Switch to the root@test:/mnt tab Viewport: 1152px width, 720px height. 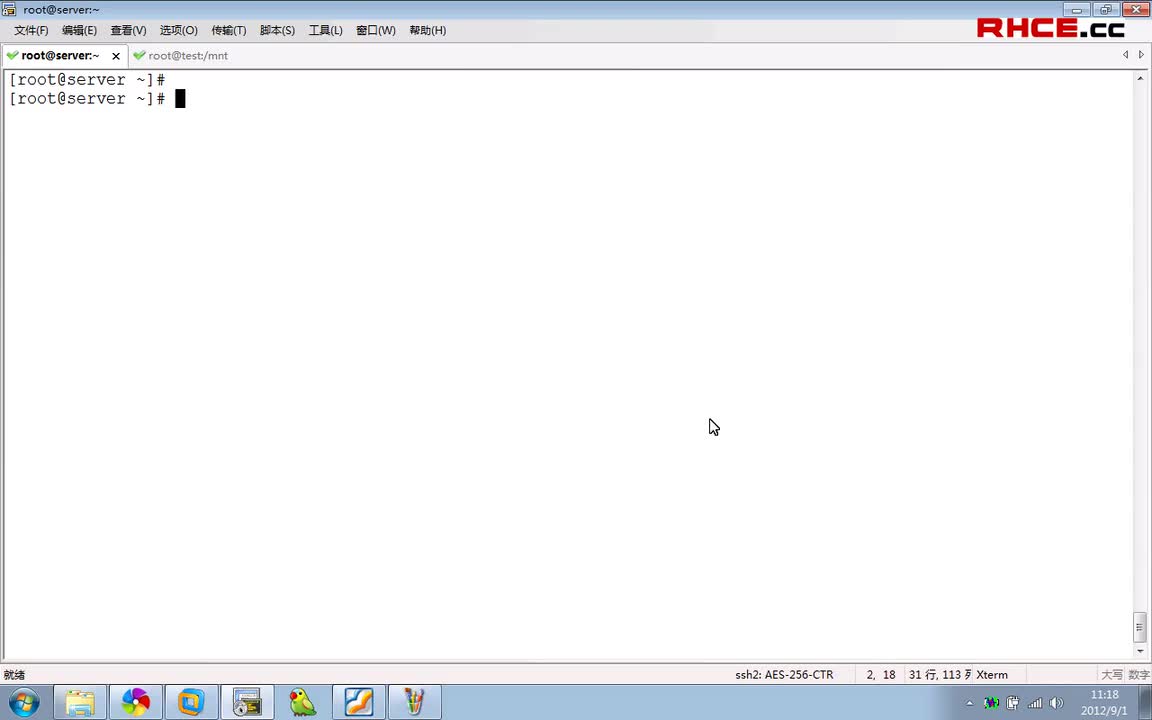click(x=187, y=56)
